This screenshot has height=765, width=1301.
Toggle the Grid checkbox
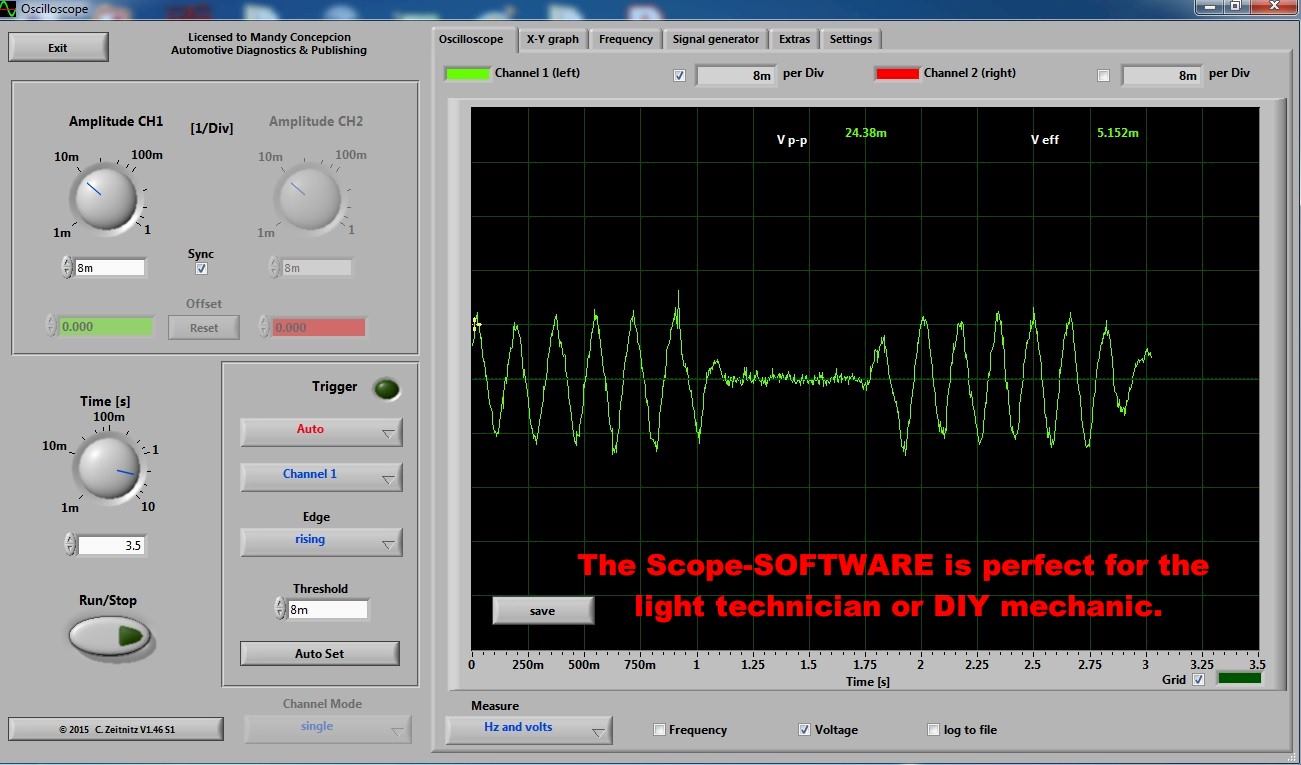(x=1198, y=680)
